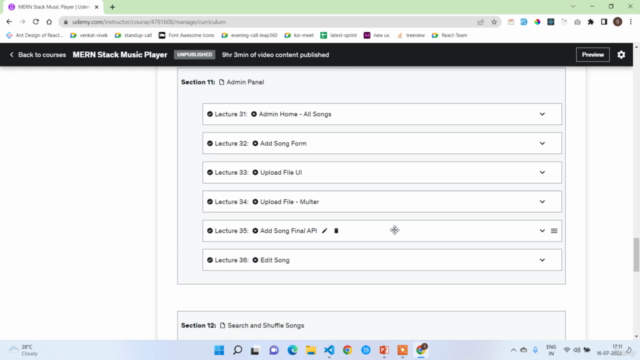Expand Lecture 35 Add Song Final API chevron
The width and height of the screenshot is (640, 360).
pos(542,231)
